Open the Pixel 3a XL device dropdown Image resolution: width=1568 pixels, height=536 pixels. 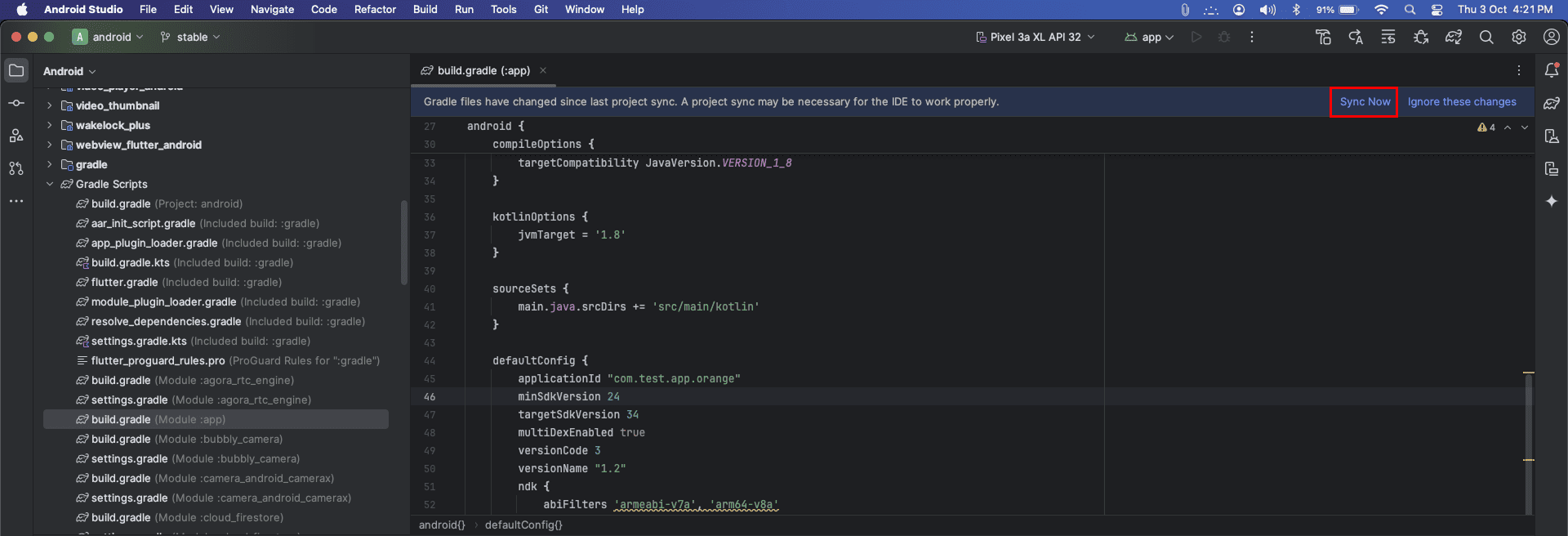pos(1035,38)
